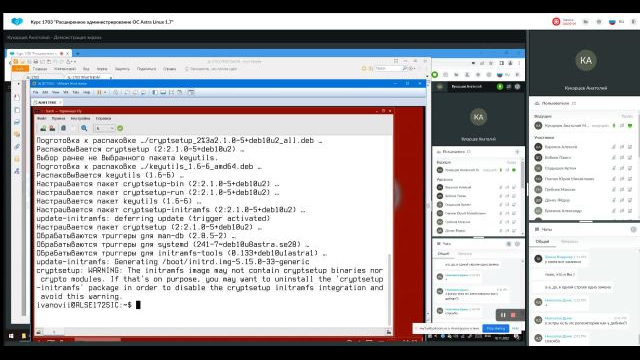Toggle green mic in shared-screen presenter bar
Image resolution: width=640 pixels, height=360 pixels.
click(500, 87)
